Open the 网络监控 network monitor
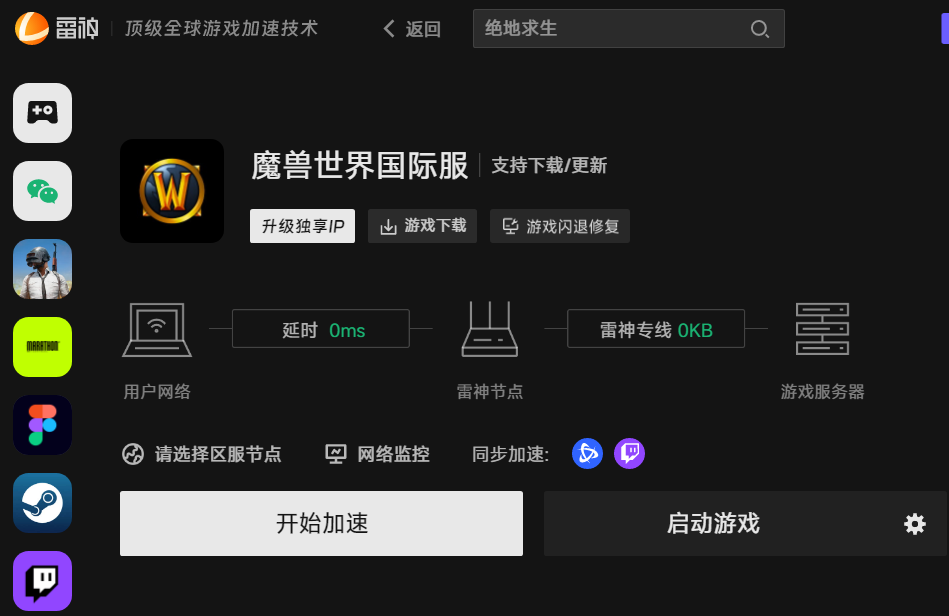949x616 pixels. click(377, 453)
